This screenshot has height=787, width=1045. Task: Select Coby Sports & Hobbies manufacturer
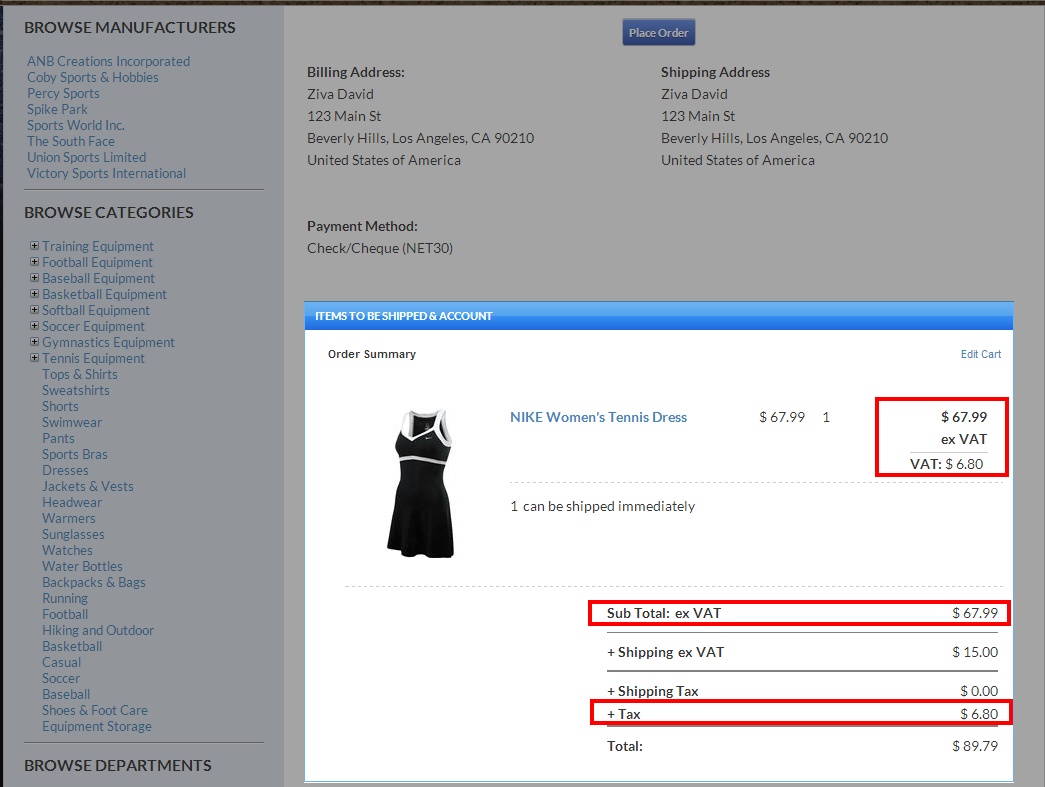pyautogui.click(x=92, y=77)
